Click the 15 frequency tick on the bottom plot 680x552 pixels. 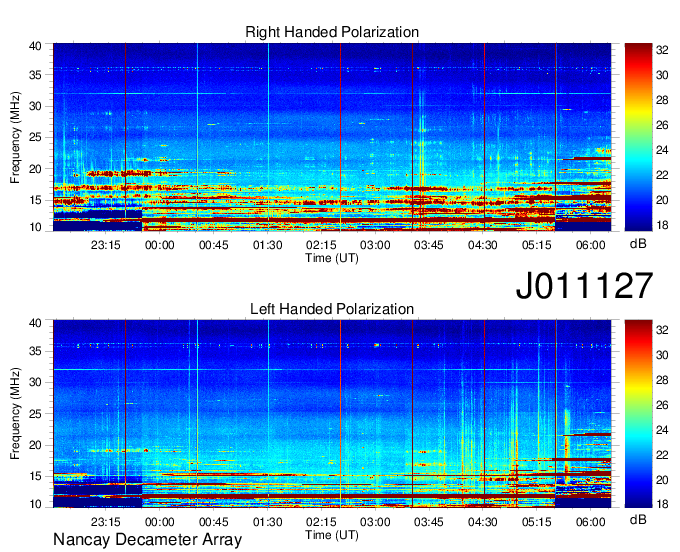click(x=35, y=476)
